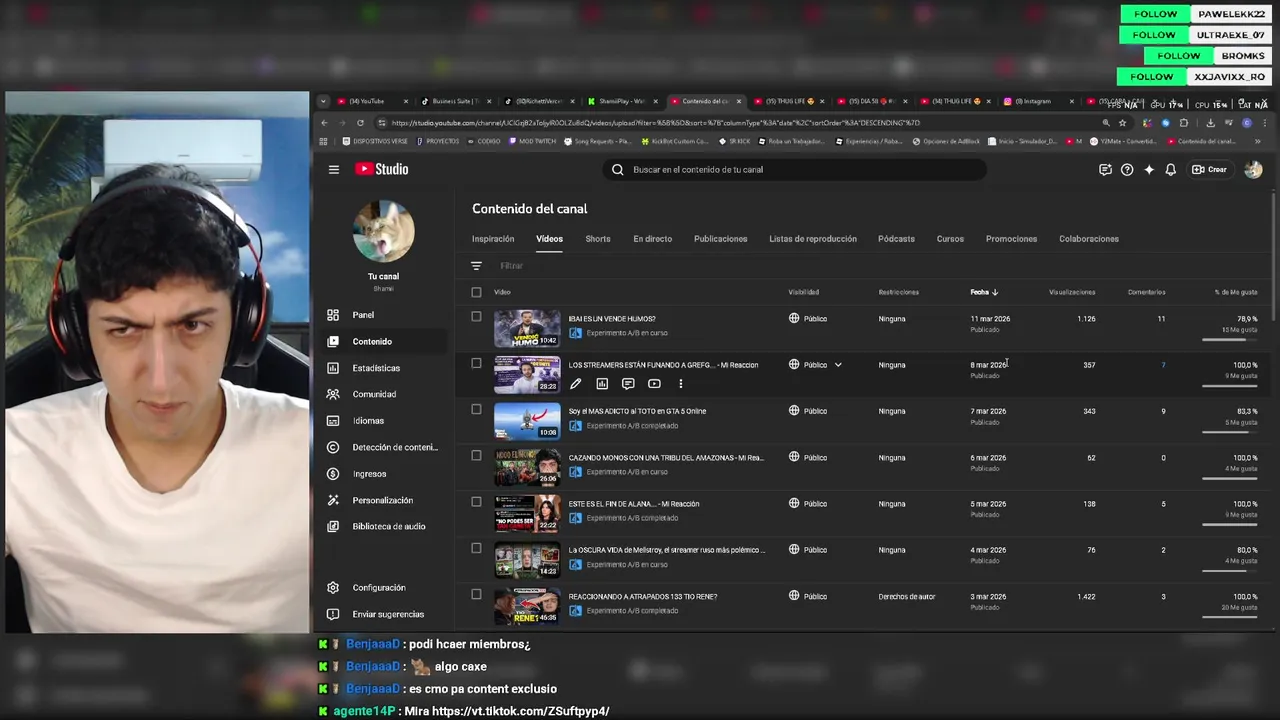Click the sparkle icon in Studio header
This screenshot has height=720, width=1280.
(1149, 170)
